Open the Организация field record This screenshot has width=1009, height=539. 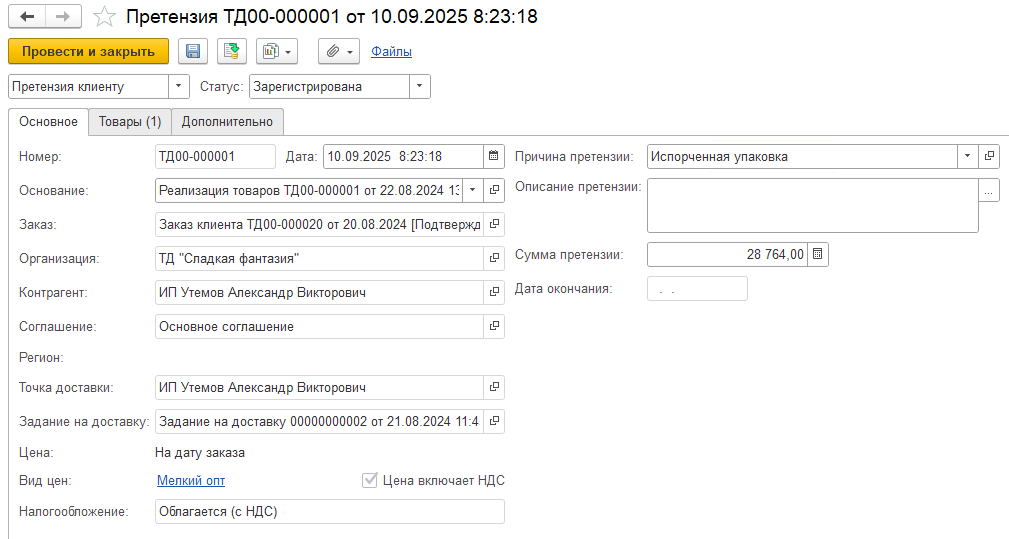[494, 259]
